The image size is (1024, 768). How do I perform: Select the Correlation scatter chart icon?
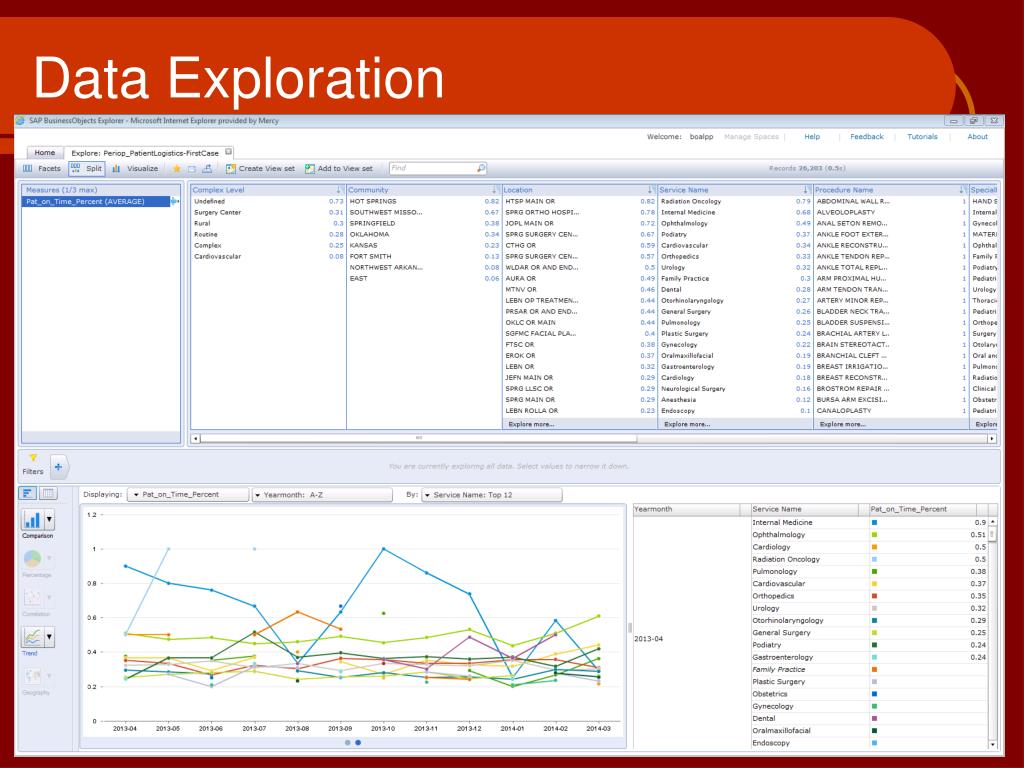[x=32, y=598]
